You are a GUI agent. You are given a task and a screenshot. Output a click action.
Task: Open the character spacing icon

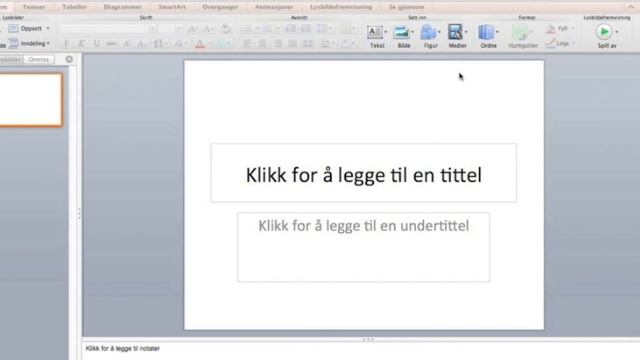158,43
